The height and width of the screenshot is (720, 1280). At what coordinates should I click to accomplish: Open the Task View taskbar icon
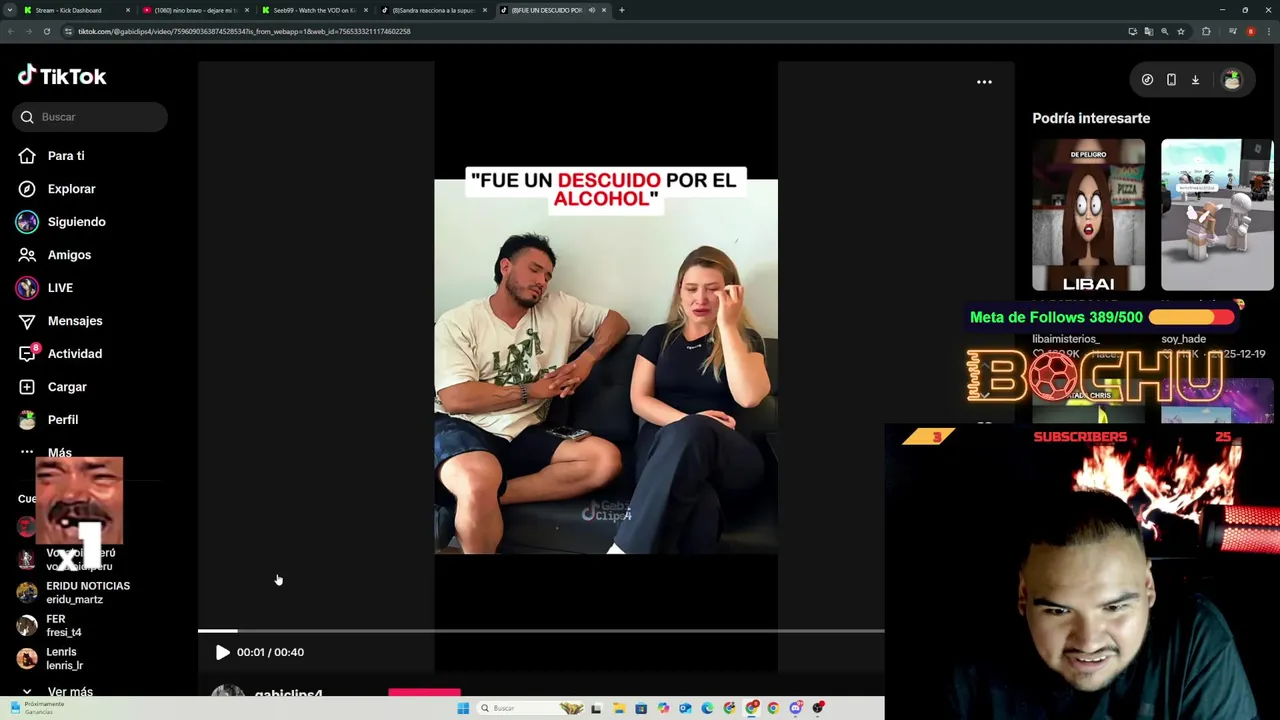tap(596, 708)
